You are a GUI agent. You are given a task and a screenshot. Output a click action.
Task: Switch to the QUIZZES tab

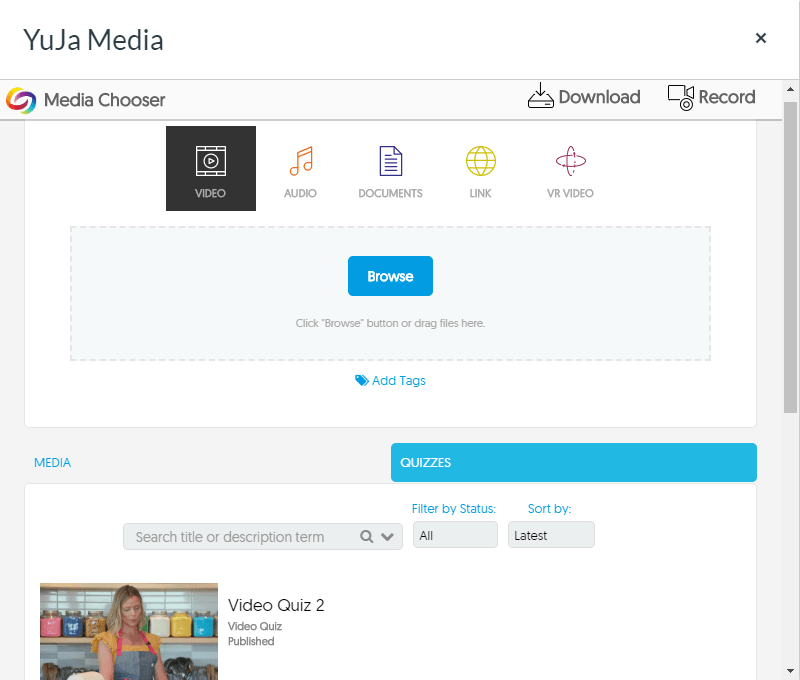coord(573,463)
